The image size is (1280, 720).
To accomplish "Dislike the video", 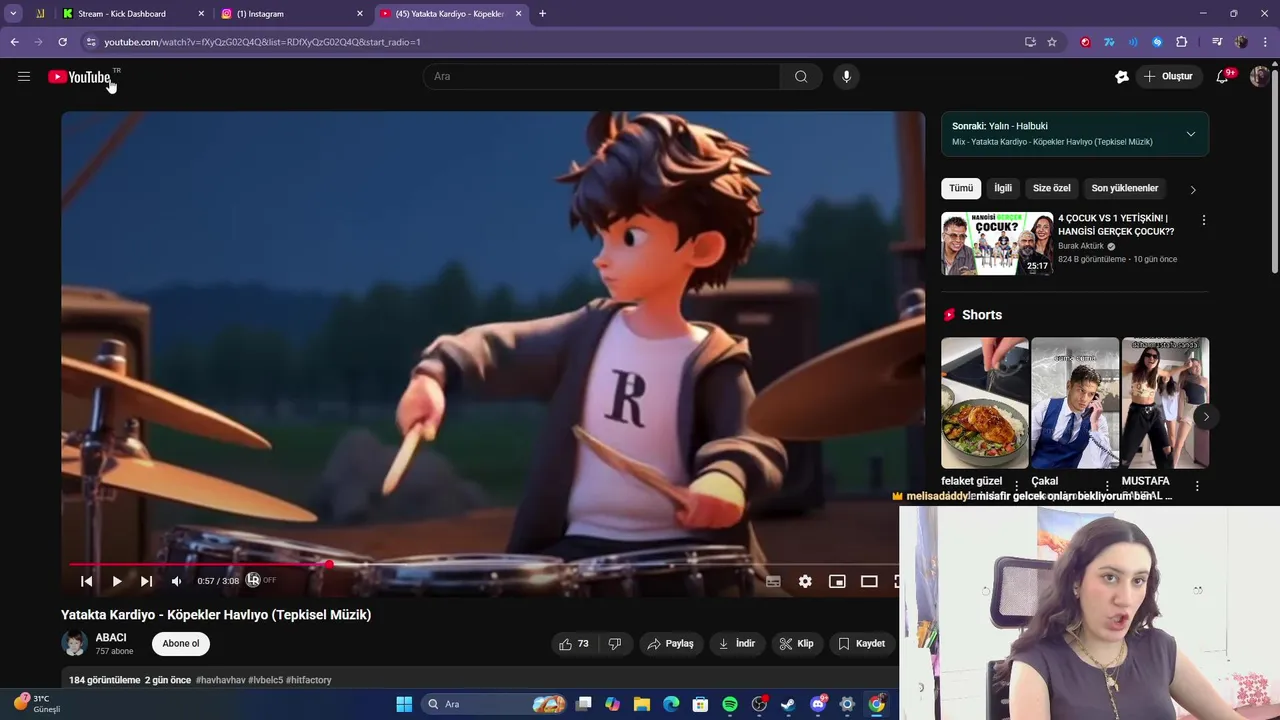I will (x=615, y=644).
